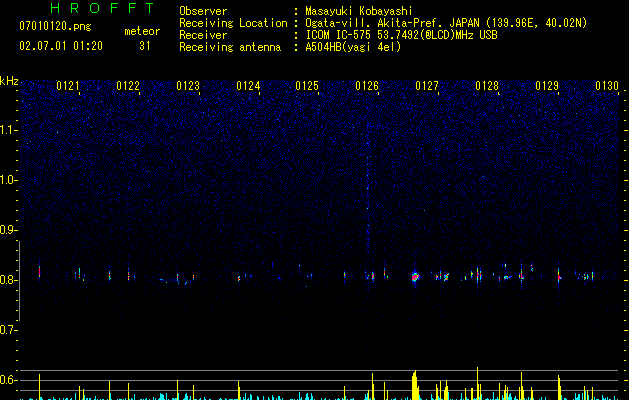Click the large bright meteor echo before 0127
The height and width of the screenshot is (400, 629).
415,277
